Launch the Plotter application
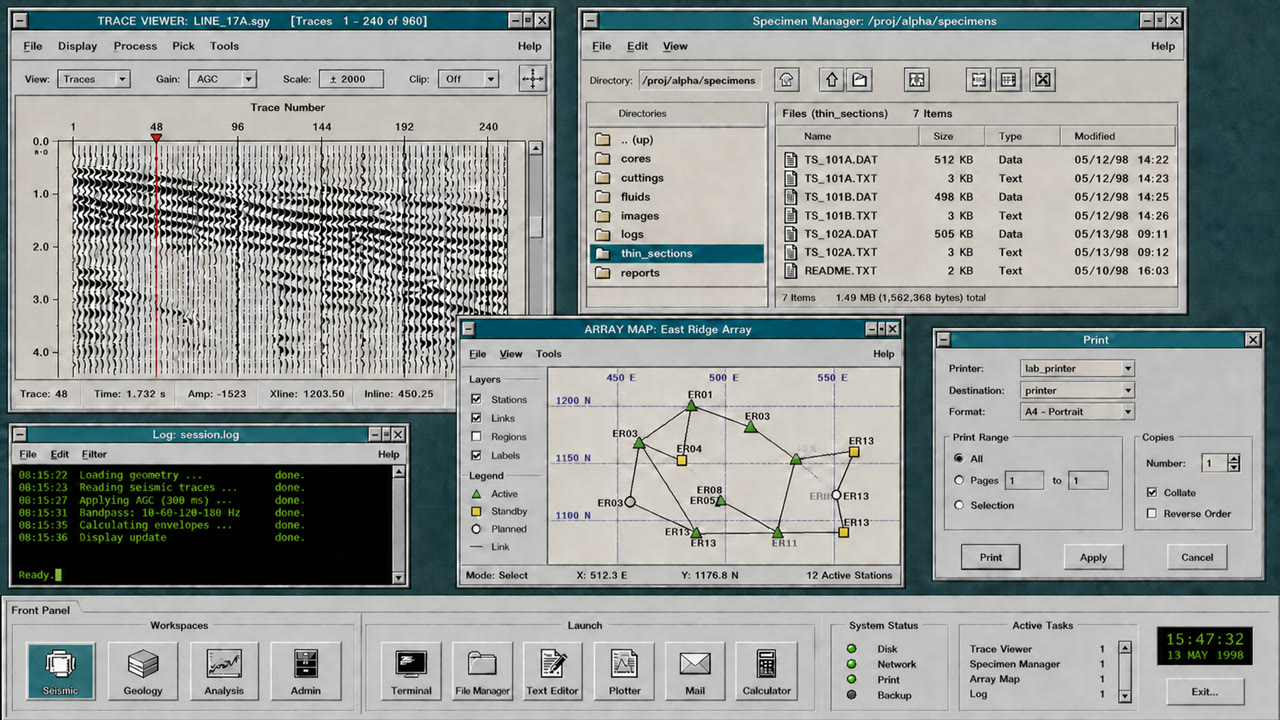This screenshot has width=1280, height=720. [625, 671]
